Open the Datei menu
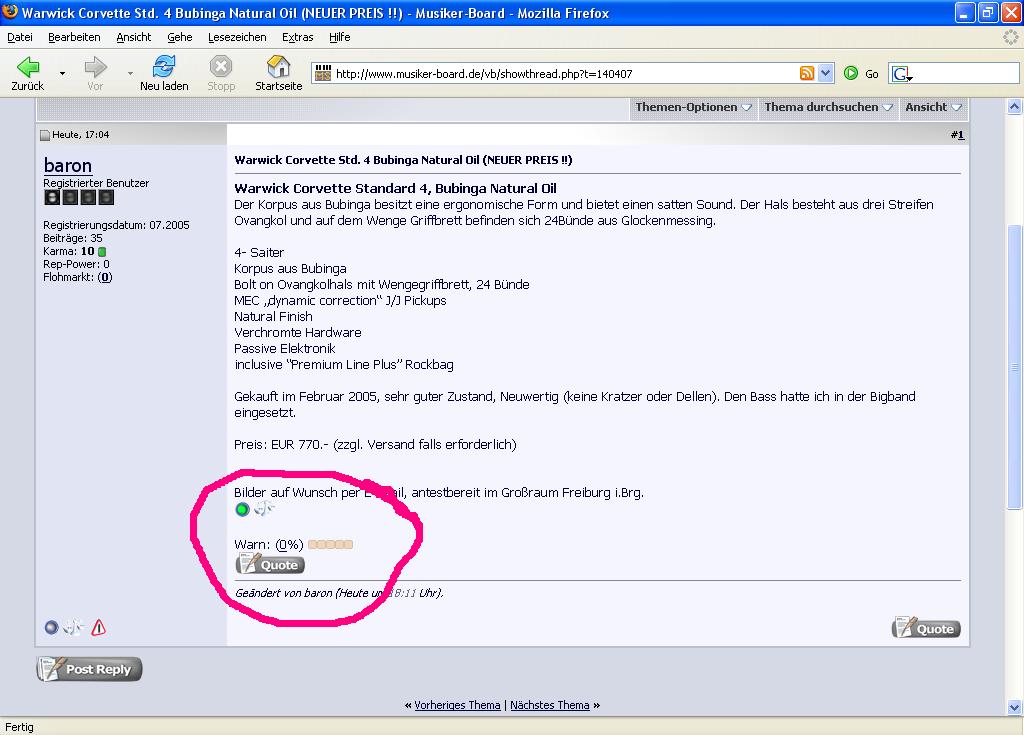1024x735 pixels. [x=20, y=37]
